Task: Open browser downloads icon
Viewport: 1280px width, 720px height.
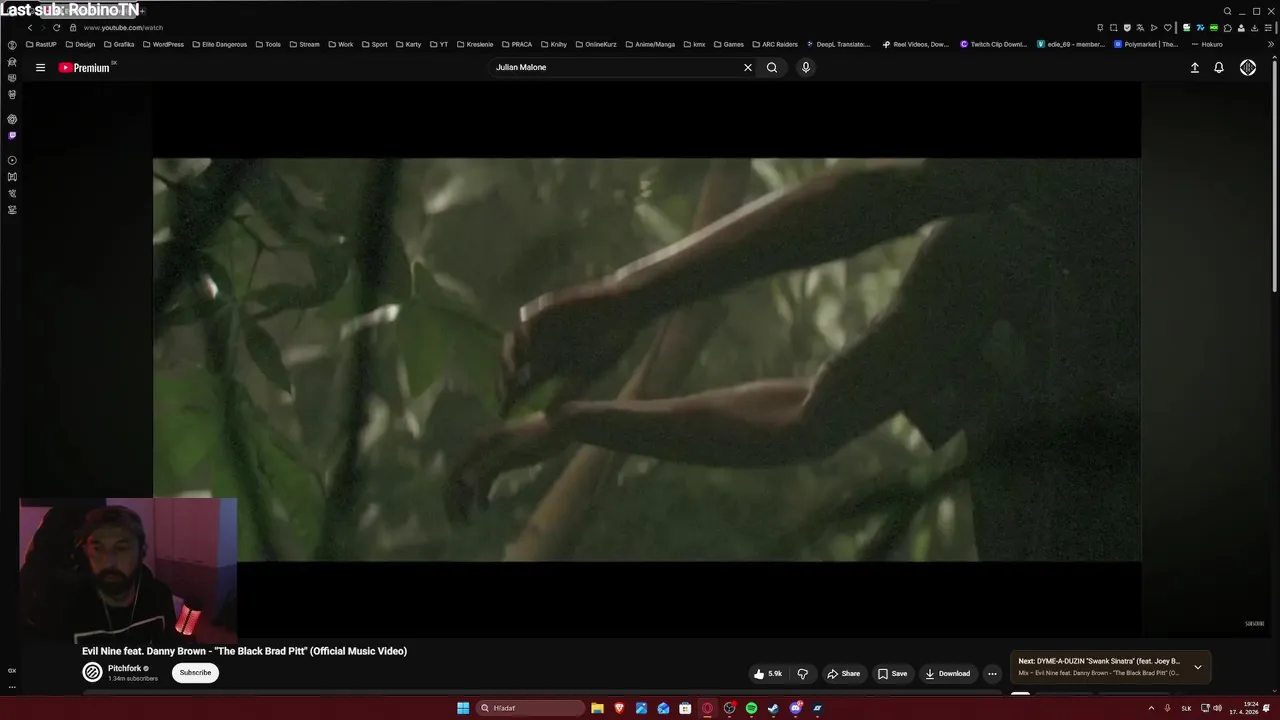Action: click(x=1255, y=28)
